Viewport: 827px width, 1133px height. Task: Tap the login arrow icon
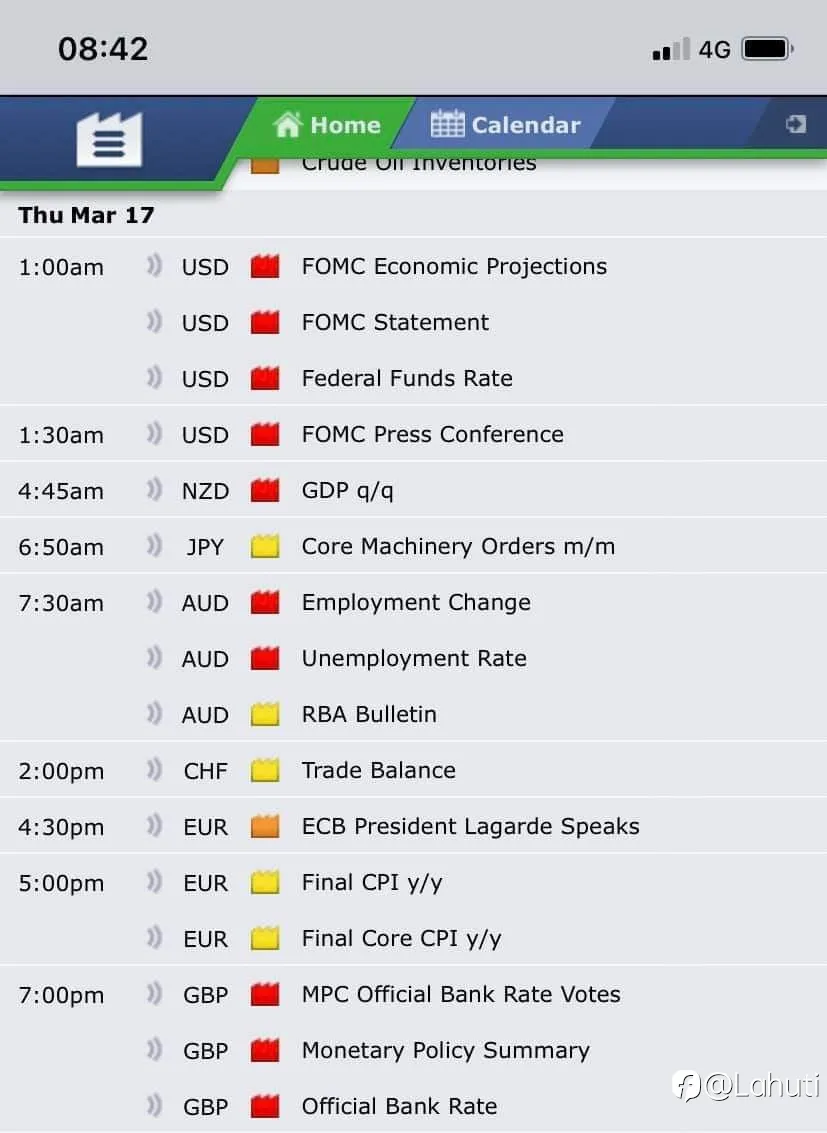click(x=795, y=124)
